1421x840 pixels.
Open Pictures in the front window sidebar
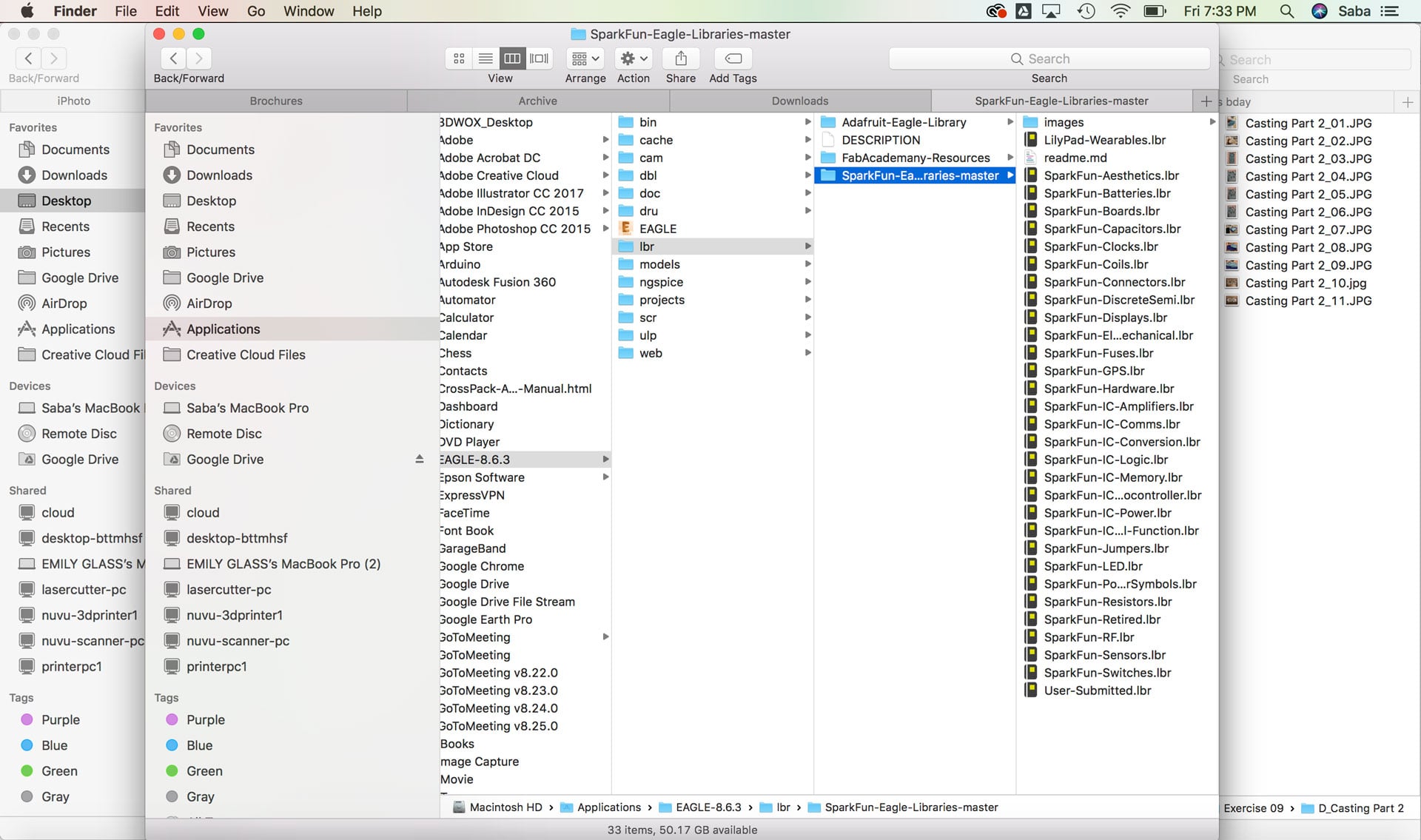tap(211, 252)
